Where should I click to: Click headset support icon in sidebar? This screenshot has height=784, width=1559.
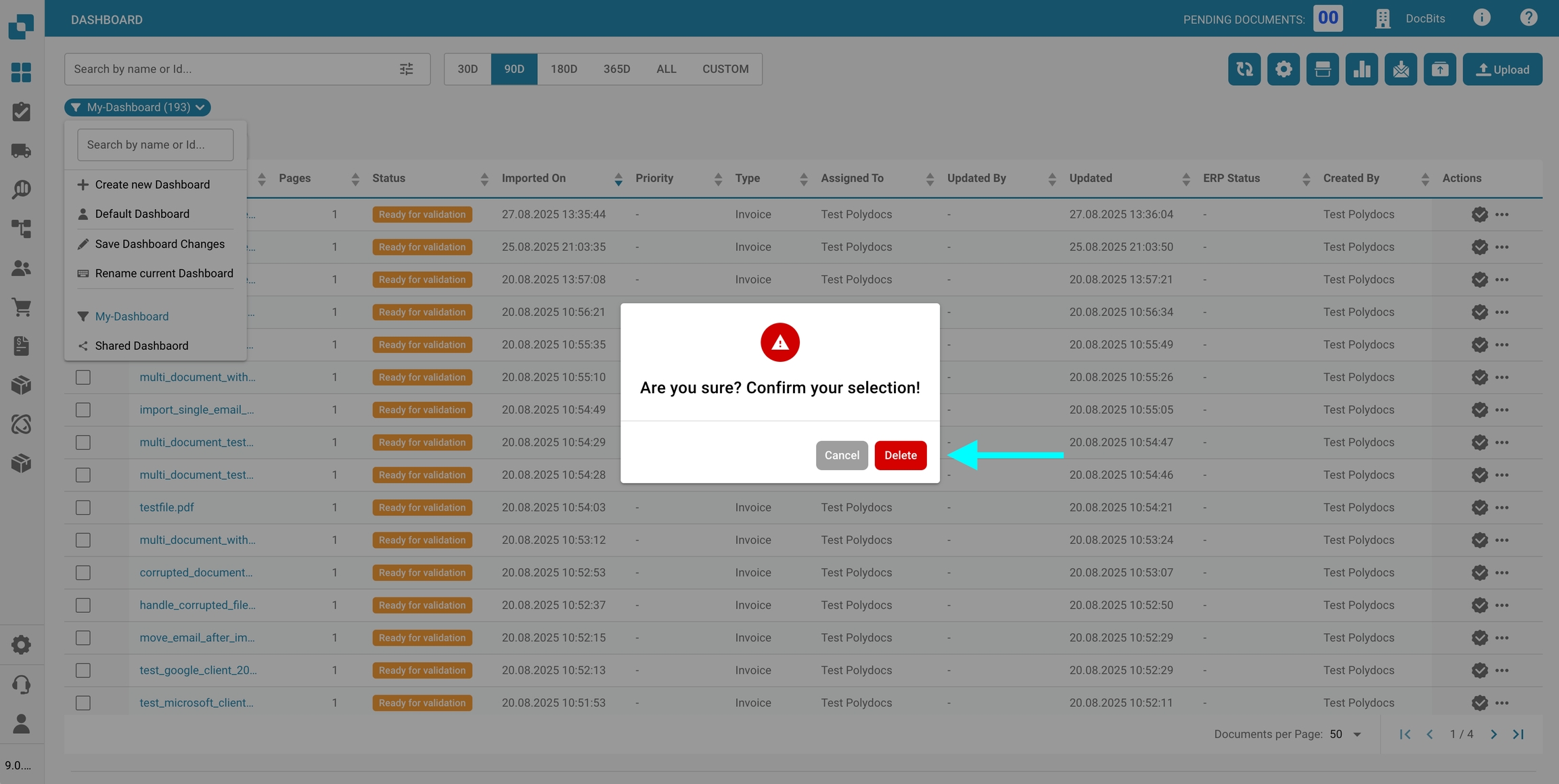[x=21, y=684]
